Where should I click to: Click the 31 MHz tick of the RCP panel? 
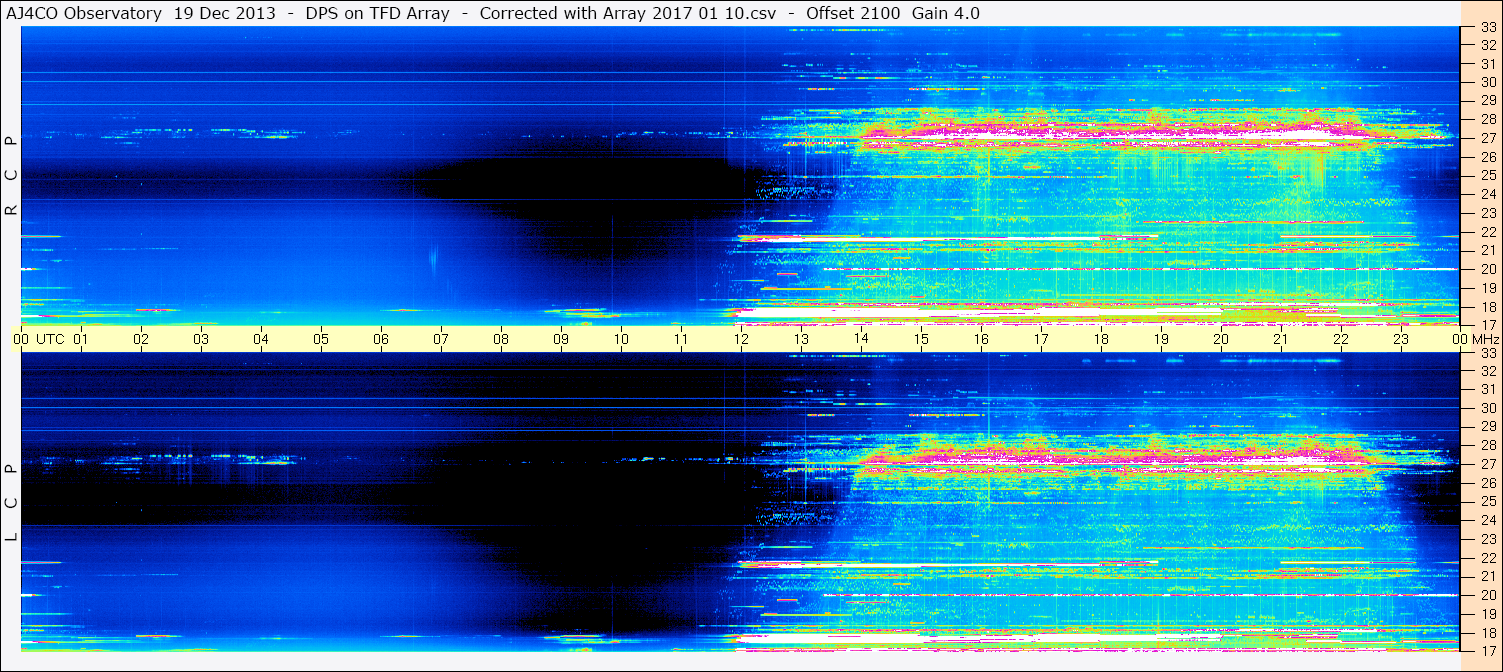click(1487, 64)
